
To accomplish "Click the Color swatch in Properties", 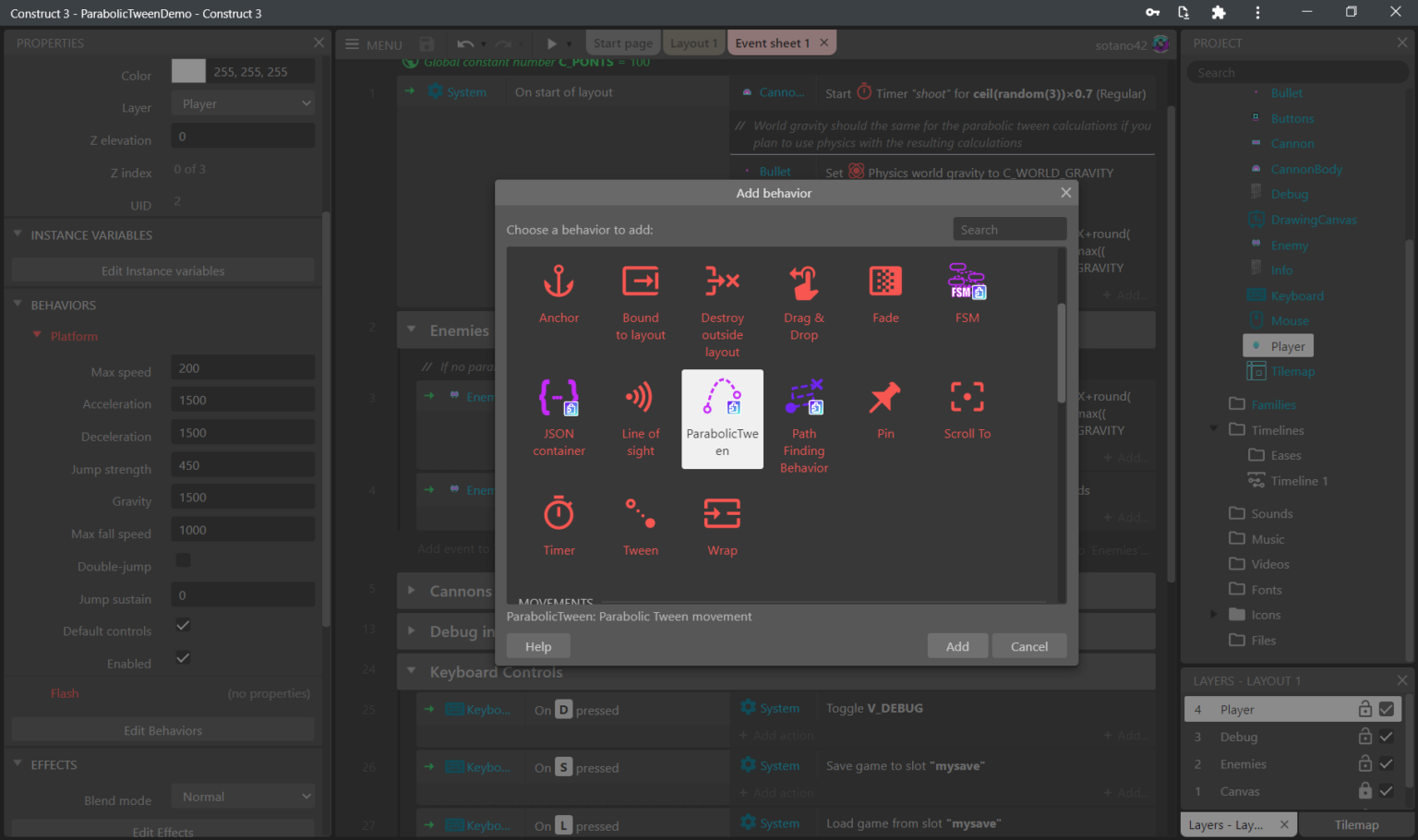I will (x=188, y=71).
